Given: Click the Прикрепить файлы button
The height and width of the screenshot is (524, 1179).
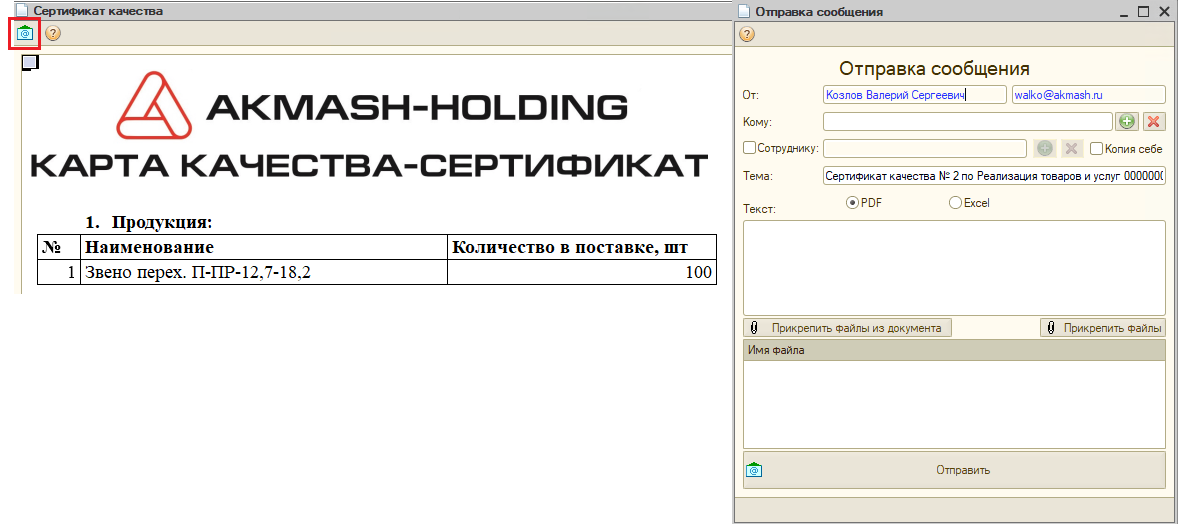Looking at the screenshot, I should coord(1103,328).
